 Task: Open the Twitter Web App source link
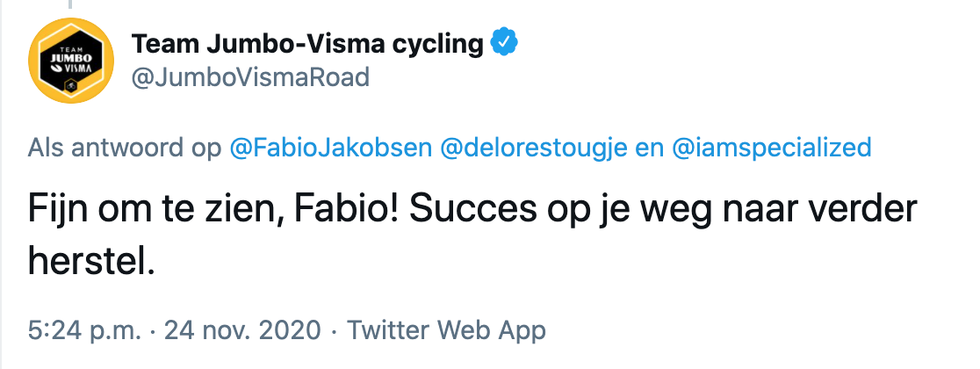coord(446,330)
